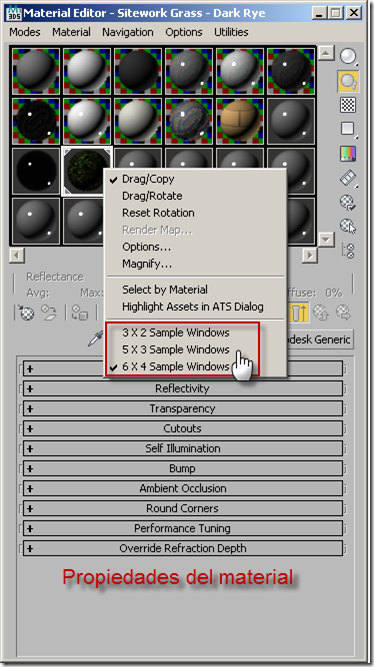Screen dimensions: 374x667
Task: Select the solid black sphere in third row
Action: pyautogui.click(x=36, y=171)
